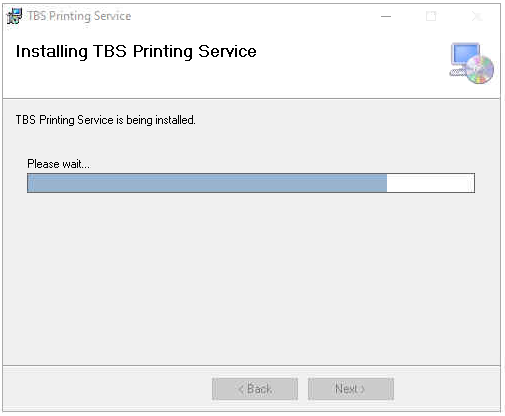
Task: Click the installer icon in the title bar
Action: pos(14,16)
